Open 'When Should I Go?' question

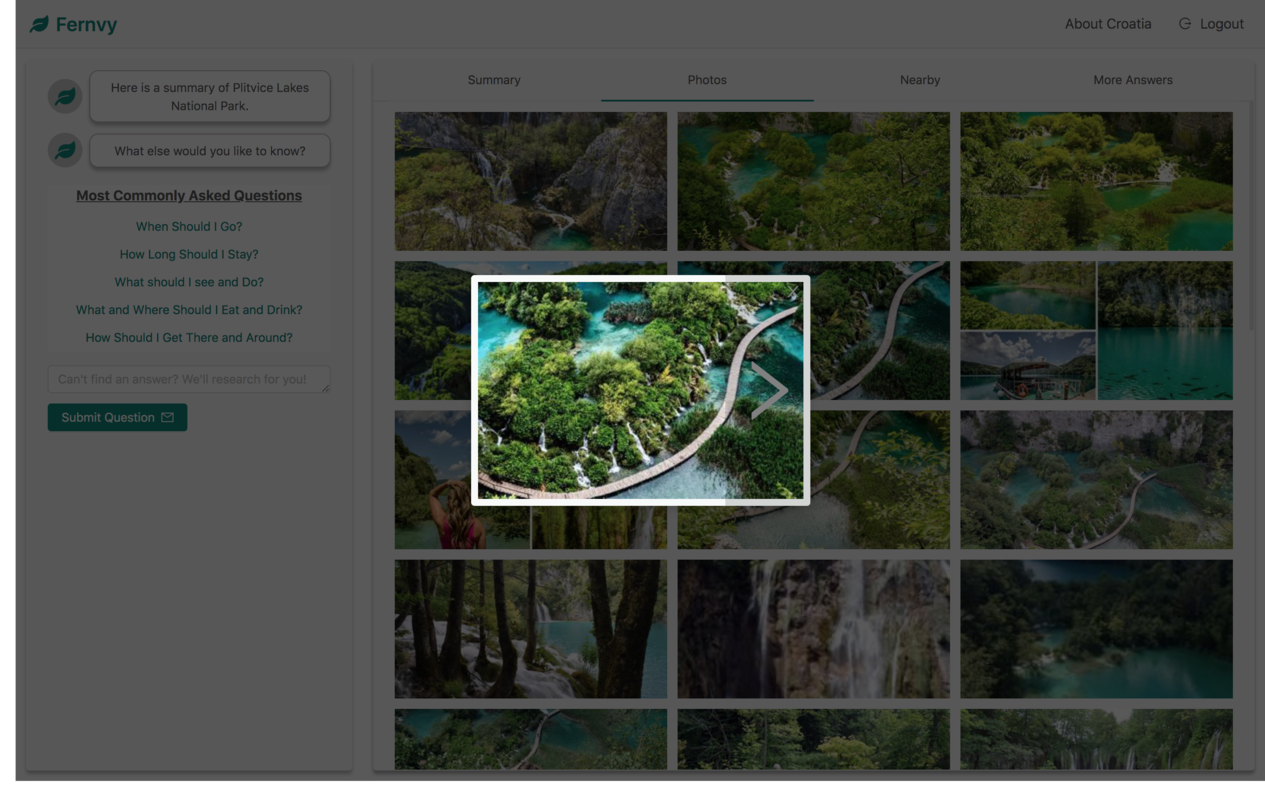pos(188,226)
